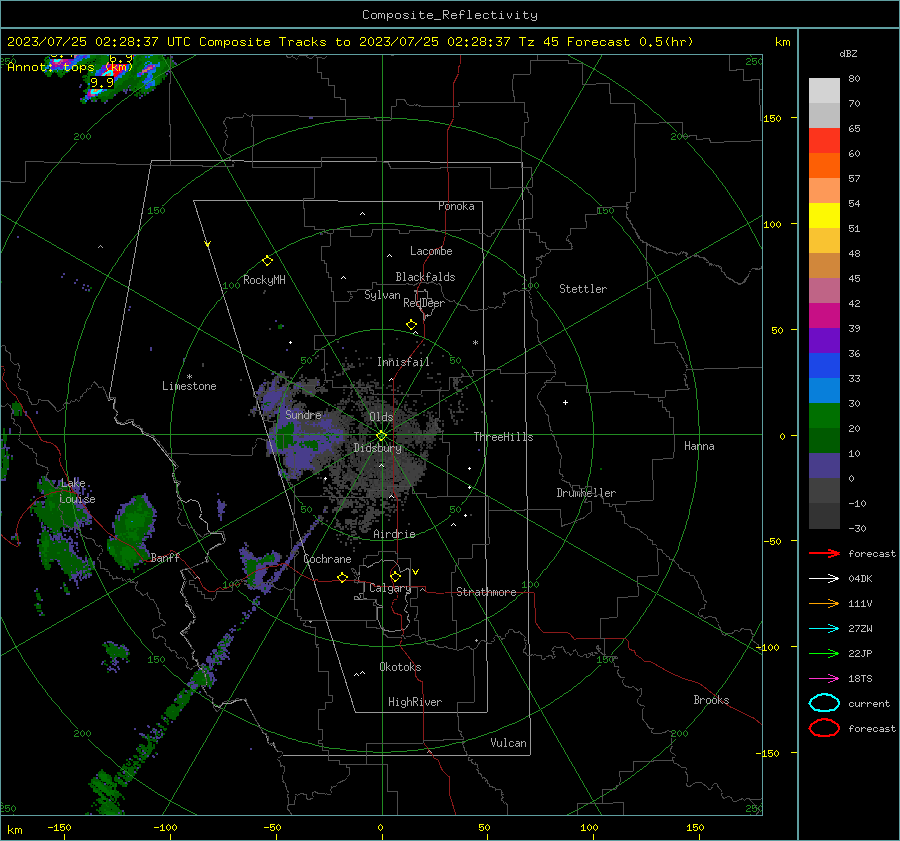
Task: Click the 'current' legend text
Action: pos(868,704)
